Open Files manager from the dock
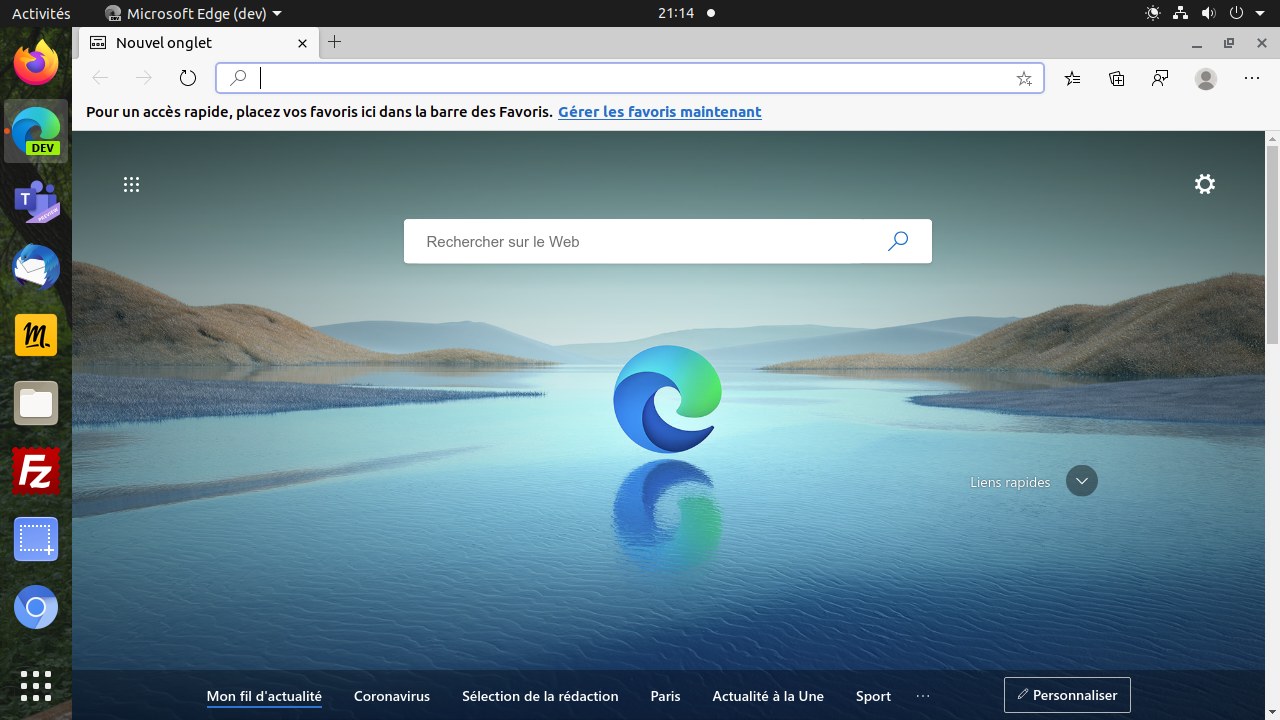 [36, 403]
